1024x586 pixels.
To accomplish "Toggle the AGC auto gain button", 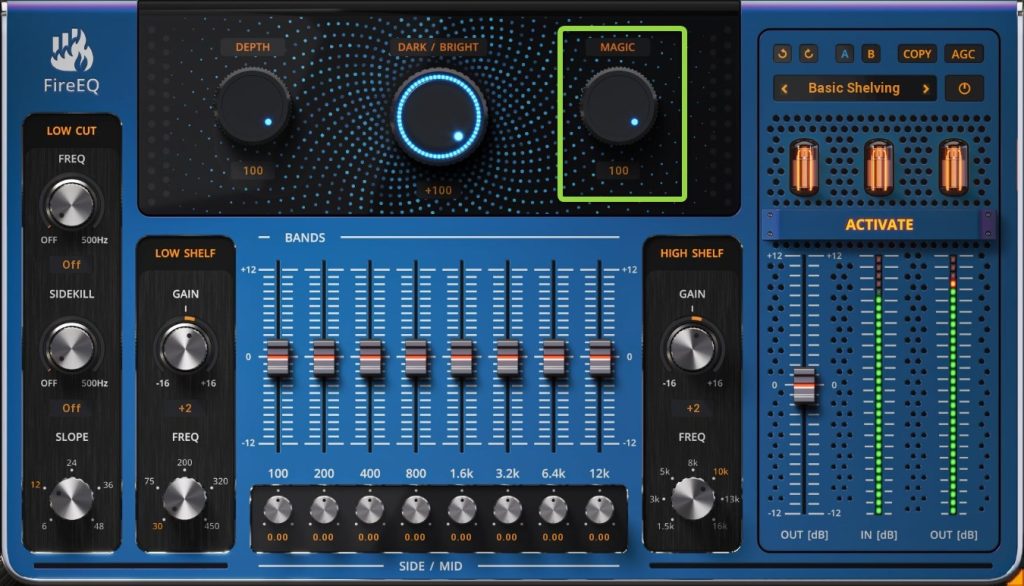I will pos(963,54).
